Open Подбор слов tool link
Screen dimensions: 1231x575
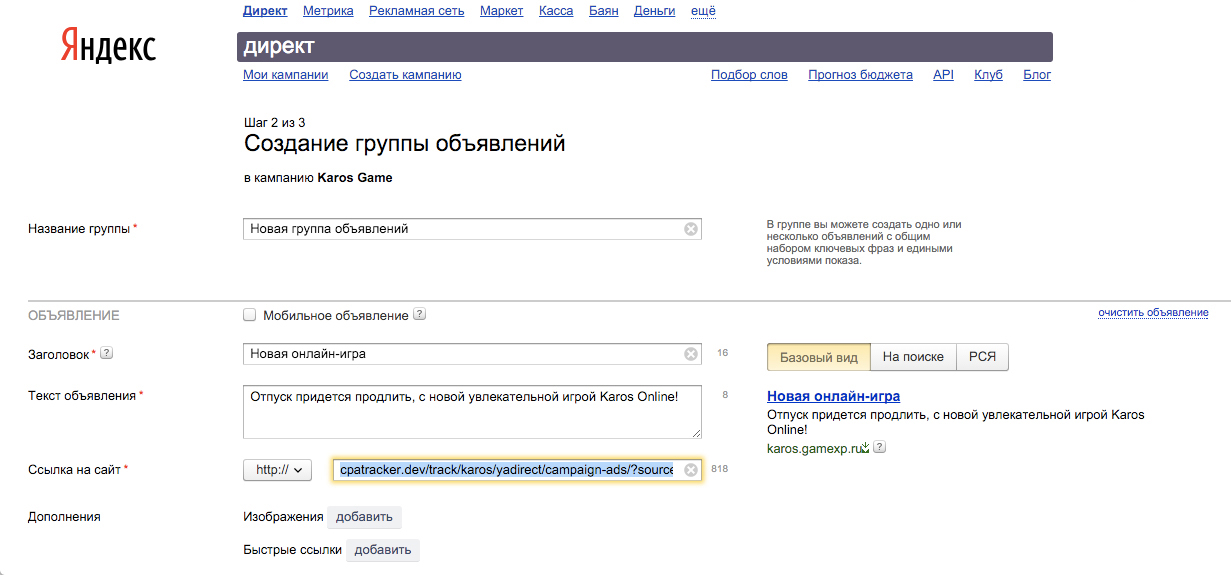(749, 75)
